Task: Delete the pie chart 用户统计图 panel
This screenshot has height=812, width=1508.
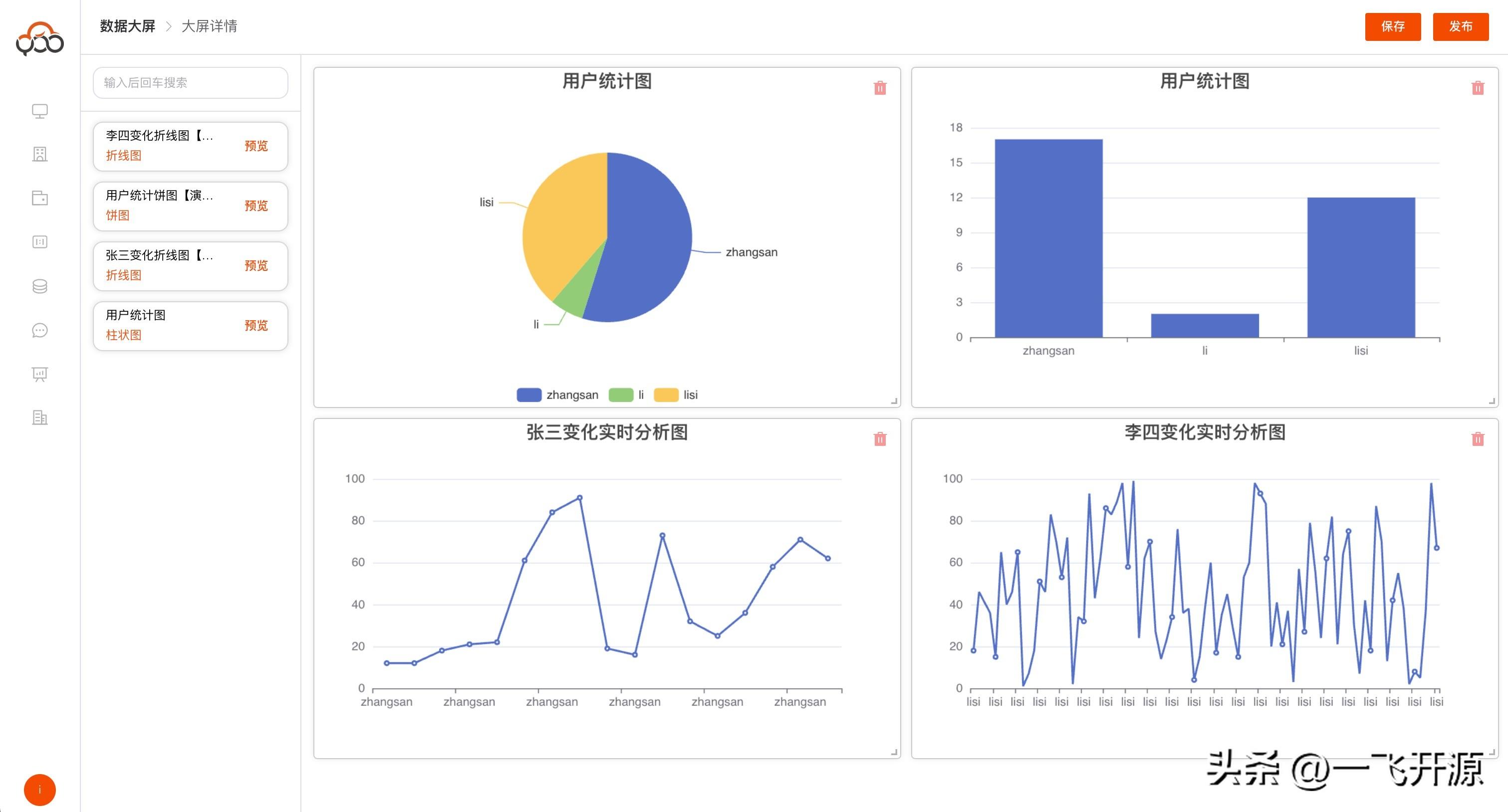Action: (x=880, y=88)
